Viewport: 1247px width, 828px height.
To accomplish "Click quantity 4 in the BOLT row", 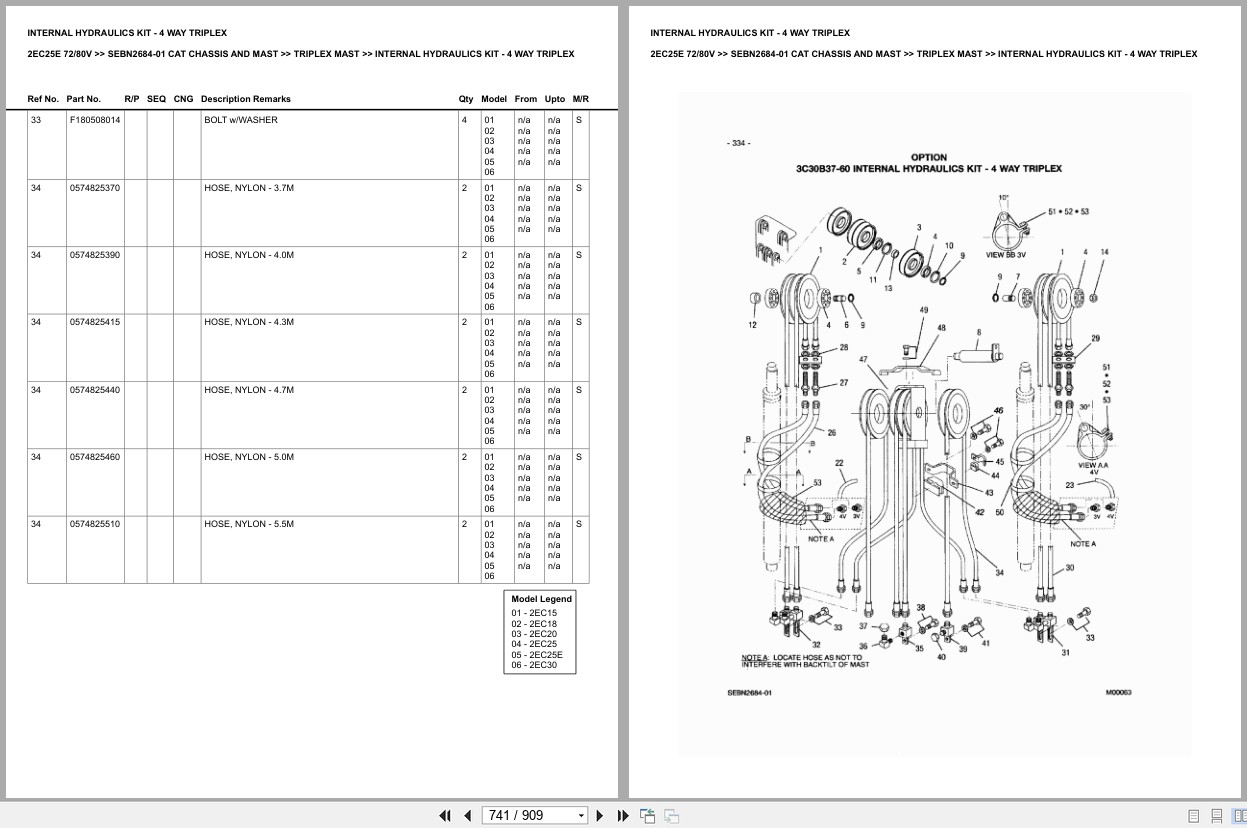I will click(x=464, y=120).
